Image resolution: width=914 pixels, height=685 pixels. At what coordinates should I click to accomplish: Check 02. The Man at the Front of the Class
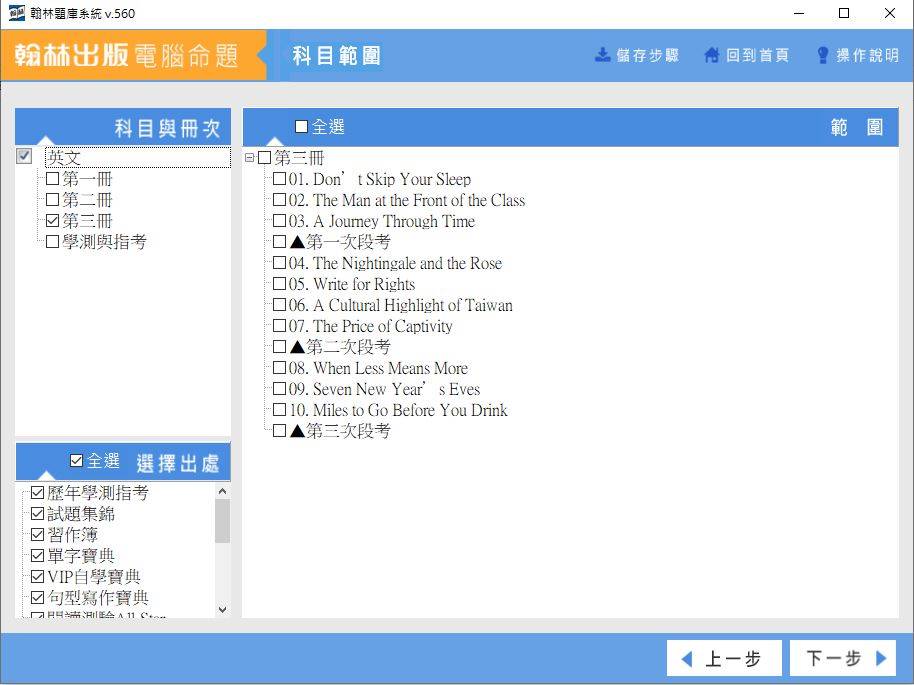click(280, 199)
